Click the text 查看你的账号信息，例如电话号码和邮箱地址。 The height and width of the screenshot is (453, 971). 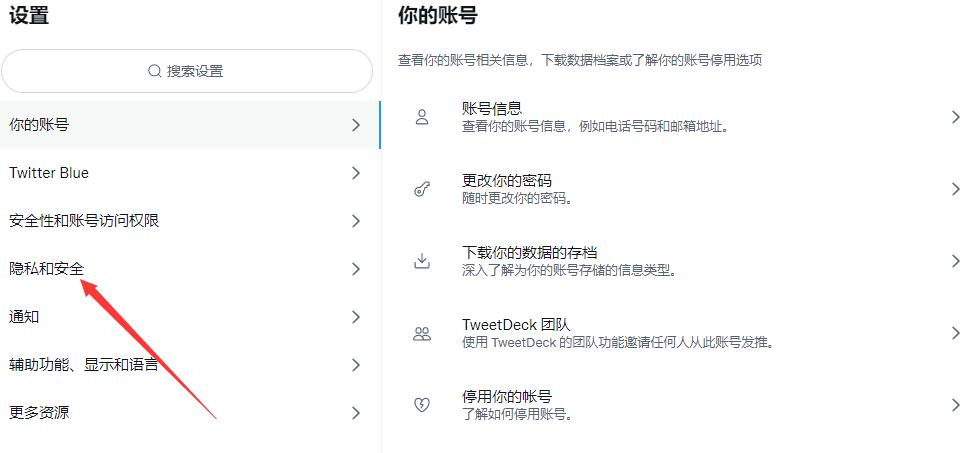coord(596,126)
